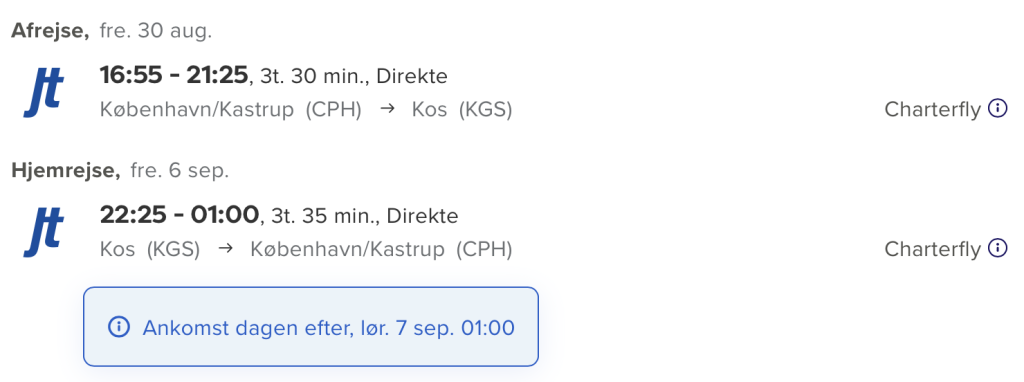Click the 'fre. 6 sep.' return date
Screen dimensions: 1024x382
click(180, 171)
